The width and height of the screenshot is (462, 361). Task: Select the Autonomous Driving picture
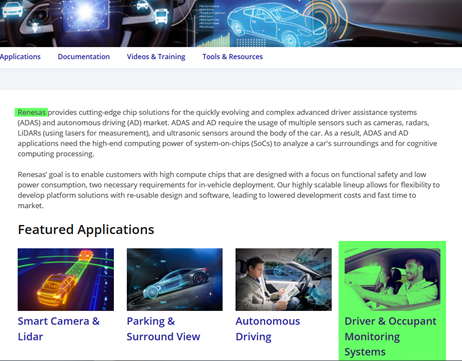pyautogui.click(x=284, y=279)
